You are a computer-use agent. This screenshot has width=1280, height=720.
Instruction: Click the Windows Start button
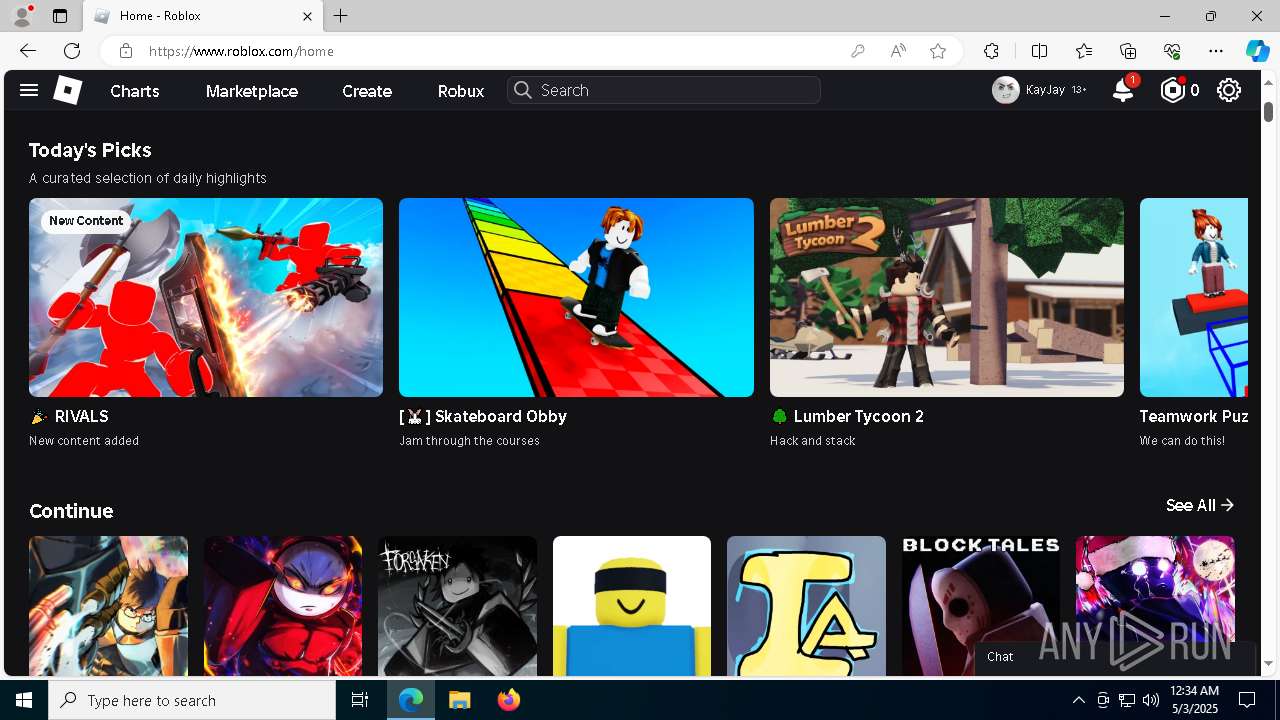click(x=24, y=700)
